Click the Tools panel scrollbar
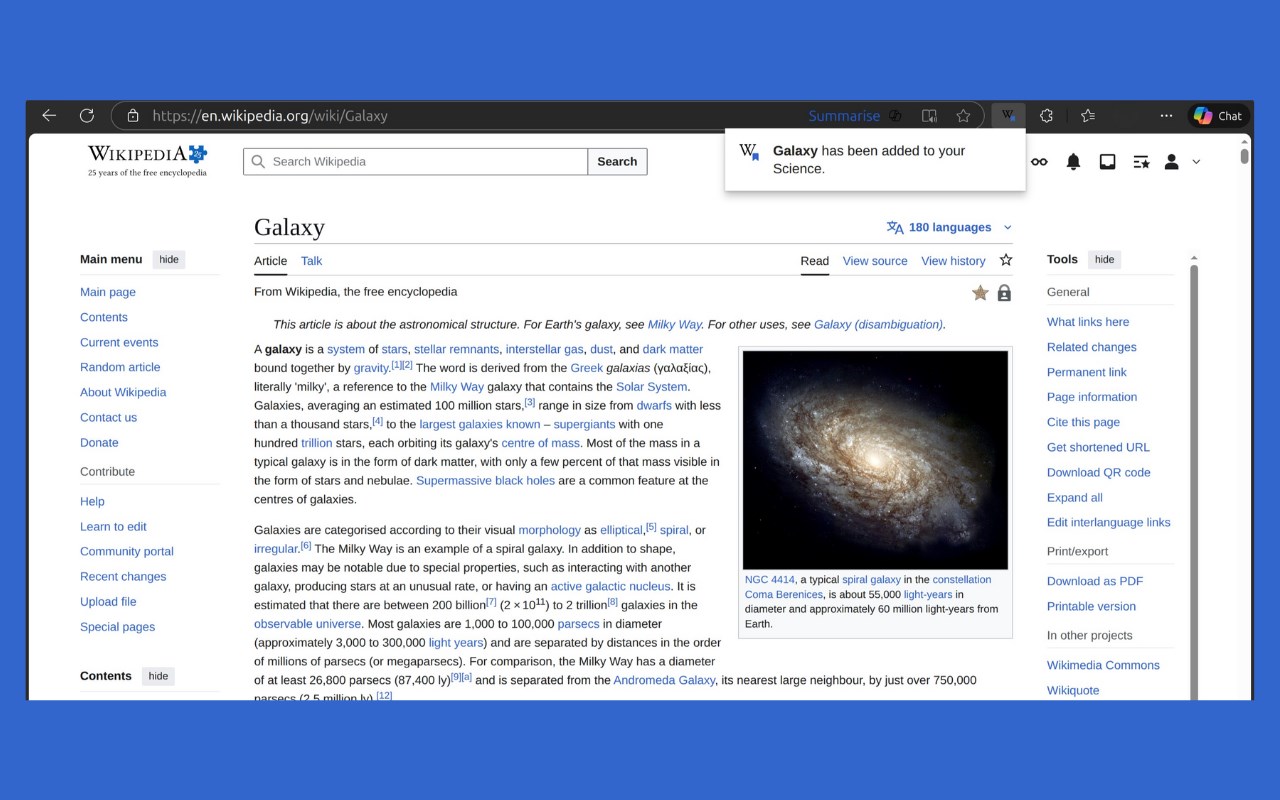The height and width of the screenshot is (800, 1280). point(1194,480)
